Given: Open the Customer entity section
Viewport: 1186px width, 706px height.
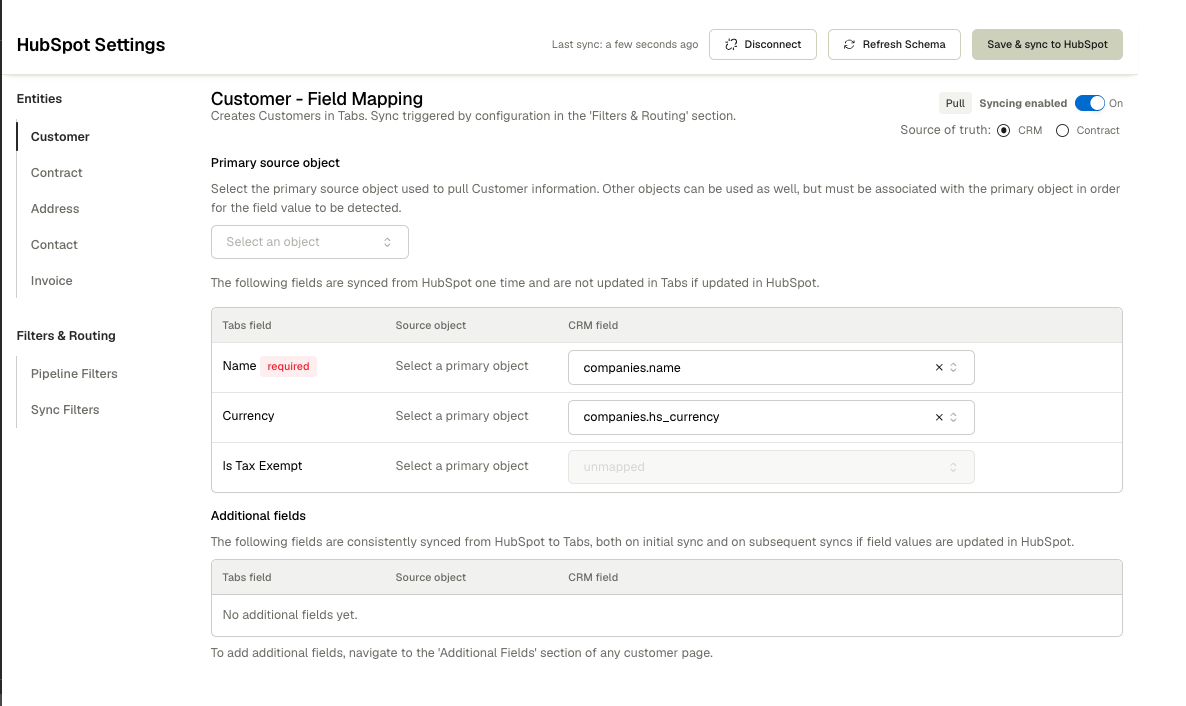Looking at the screenshot, I should pyautogui.click(x=60, y=137).
